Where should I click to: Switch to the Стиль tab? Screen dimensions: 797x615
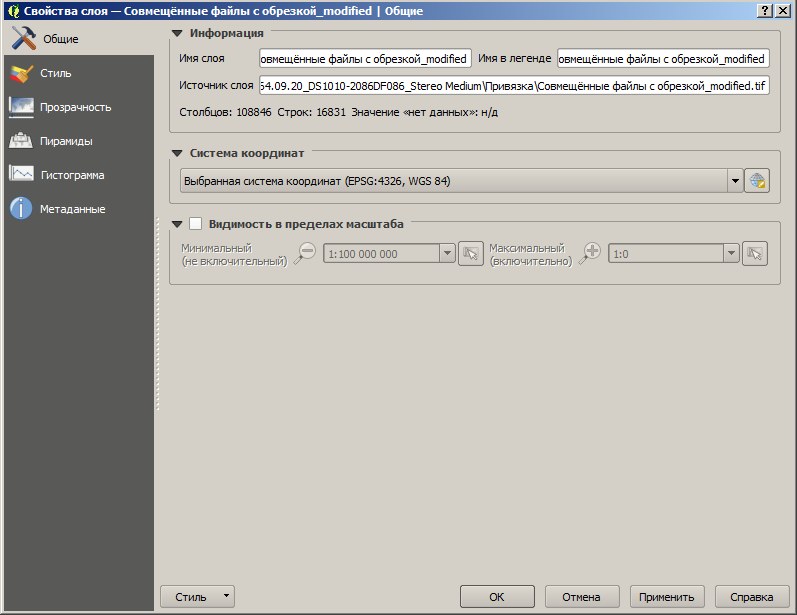coord(79,73)
